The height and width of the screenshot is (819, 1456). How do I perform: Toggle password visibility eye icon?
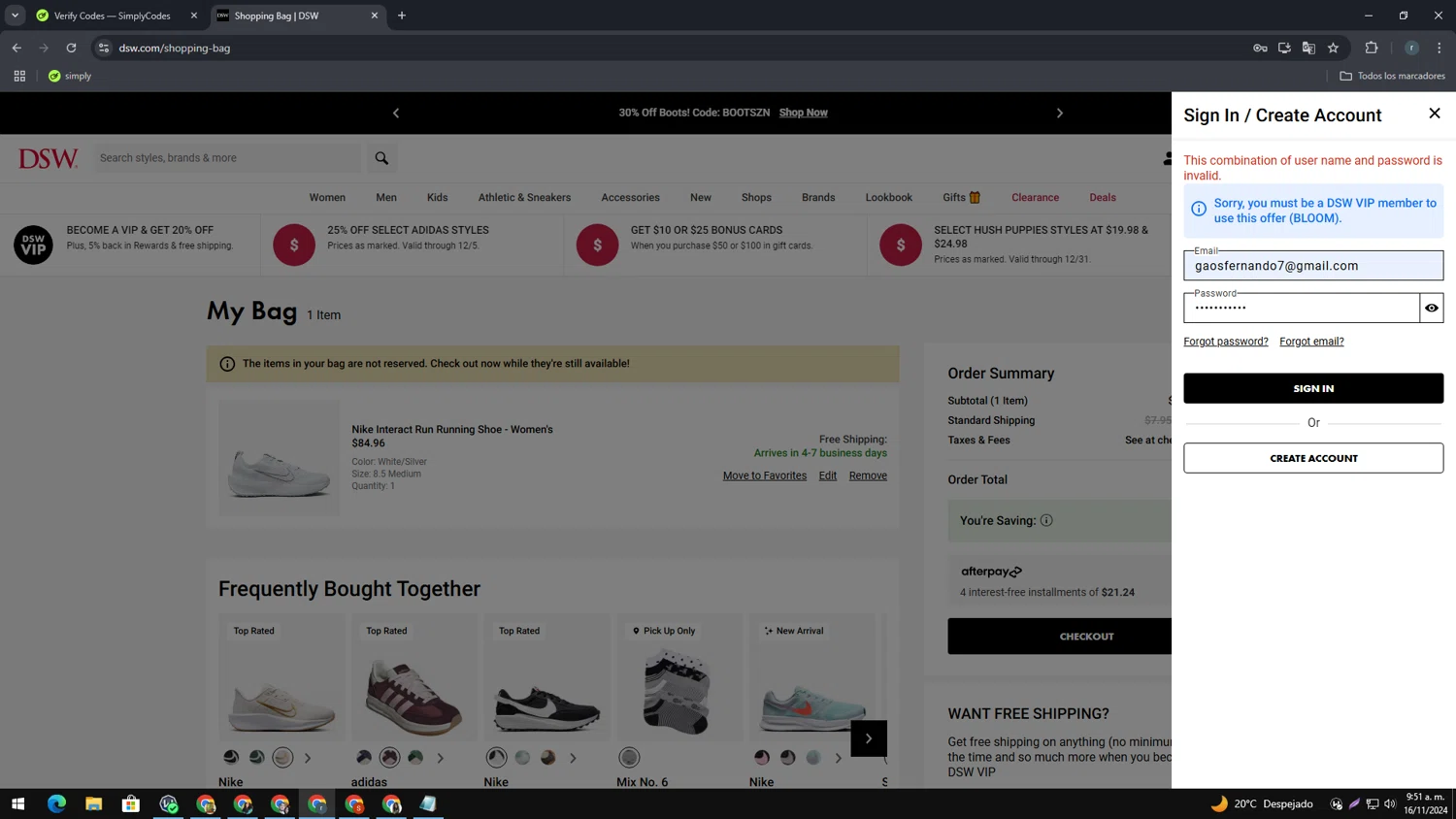point(1431,308)
